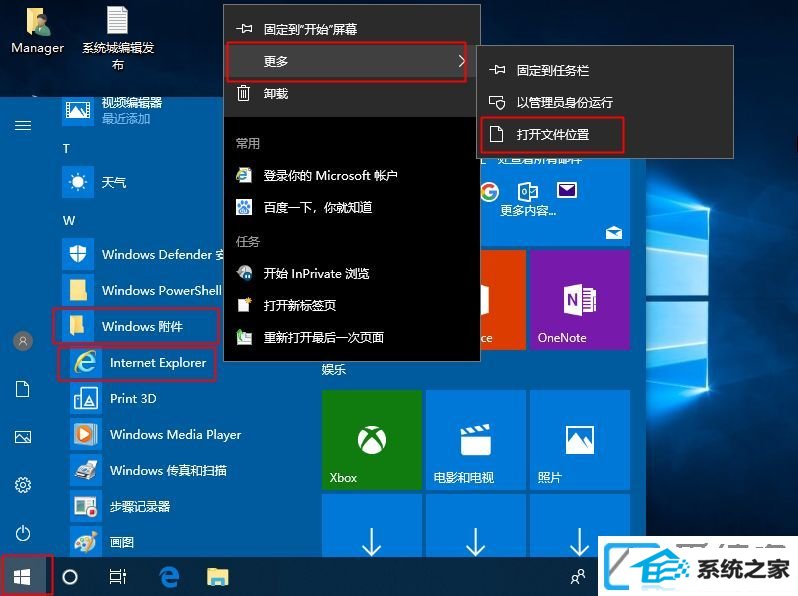Open Pictures icon in Start sidebar
Screen dimensions: 798x596
[23, 437]
